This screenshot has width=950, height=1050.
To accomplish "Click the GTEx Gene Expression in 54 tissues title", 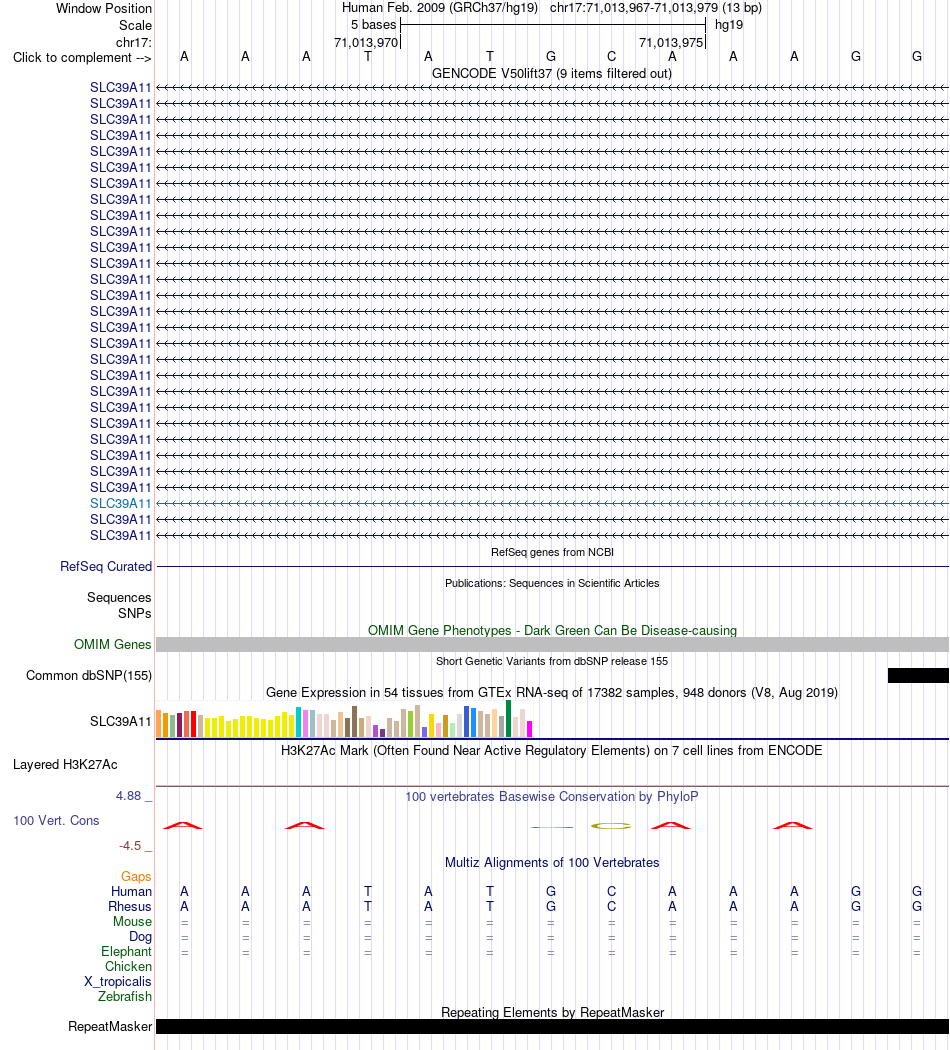I will (552, 692).
